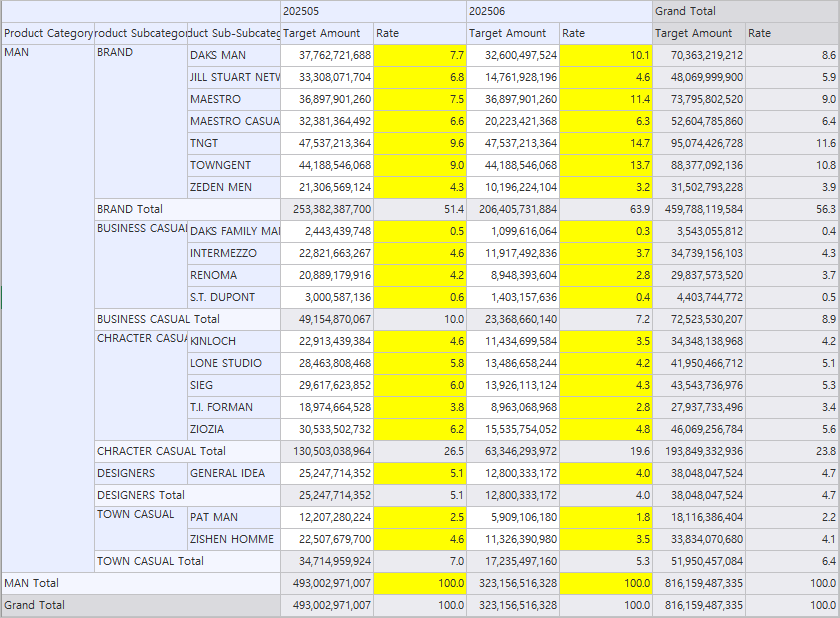Select the amount cell 3,000,587,136
Screen dimensions: 840x618
[x=327, y=297]
